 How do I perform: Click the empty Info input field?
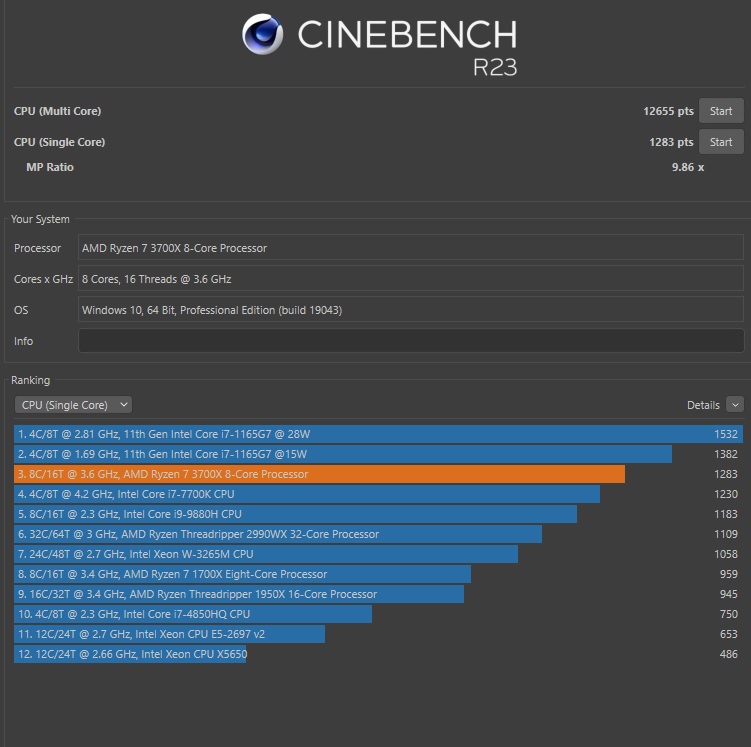(x=411, y=340)
